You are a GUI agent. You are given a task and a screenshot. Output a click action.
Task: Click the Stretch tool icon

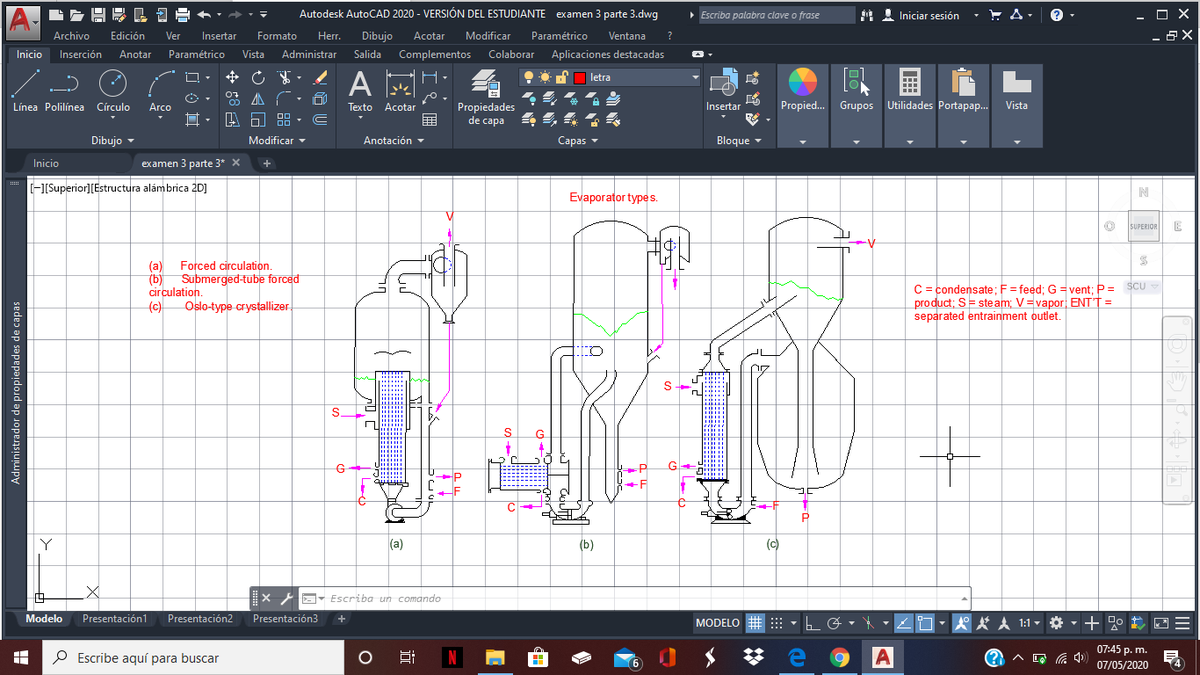(232, 120)
